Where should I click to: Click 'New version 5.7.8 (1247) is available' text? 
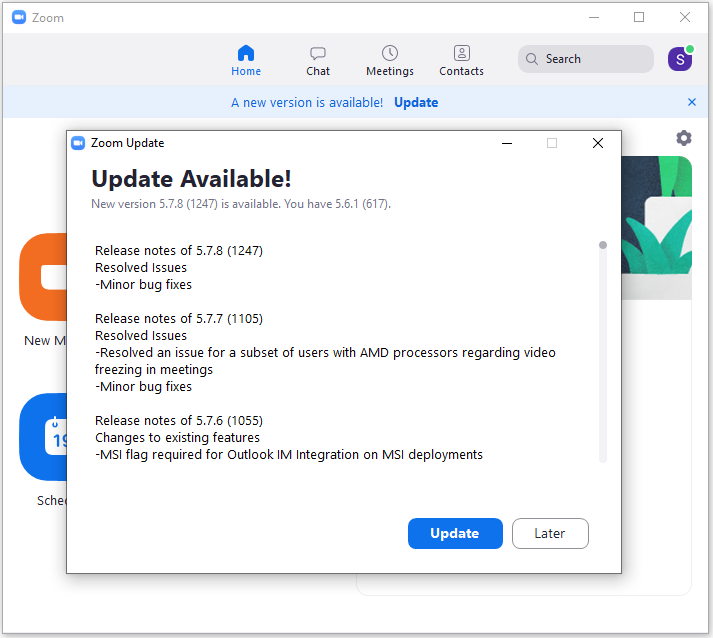[x=186, y=204]
